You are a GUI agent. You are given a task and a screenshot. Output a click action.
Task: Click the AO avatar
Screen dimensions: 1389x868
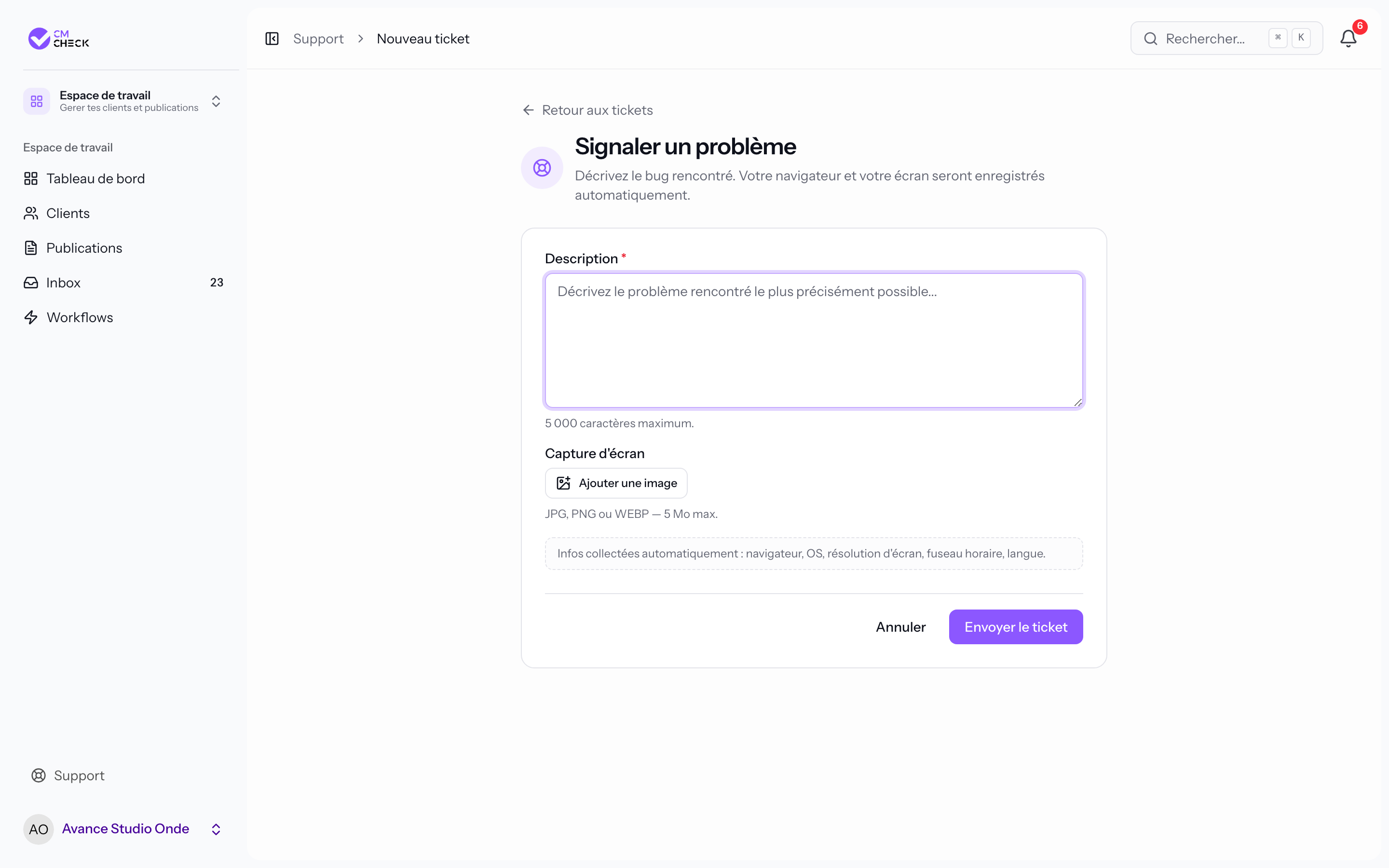coord(39,829)
